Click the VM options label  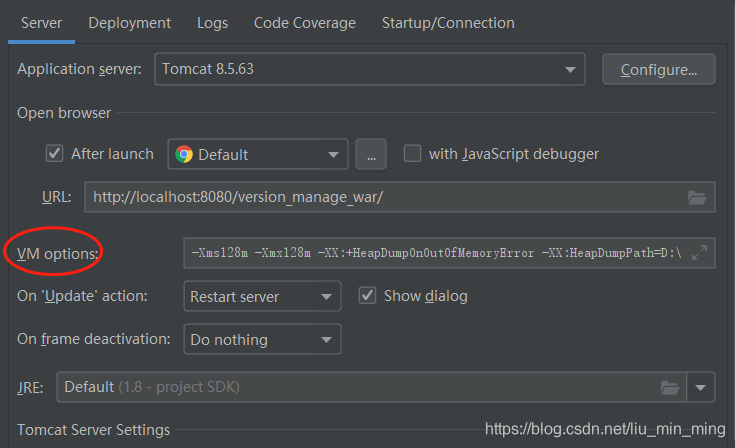click(x=58, y=254)
